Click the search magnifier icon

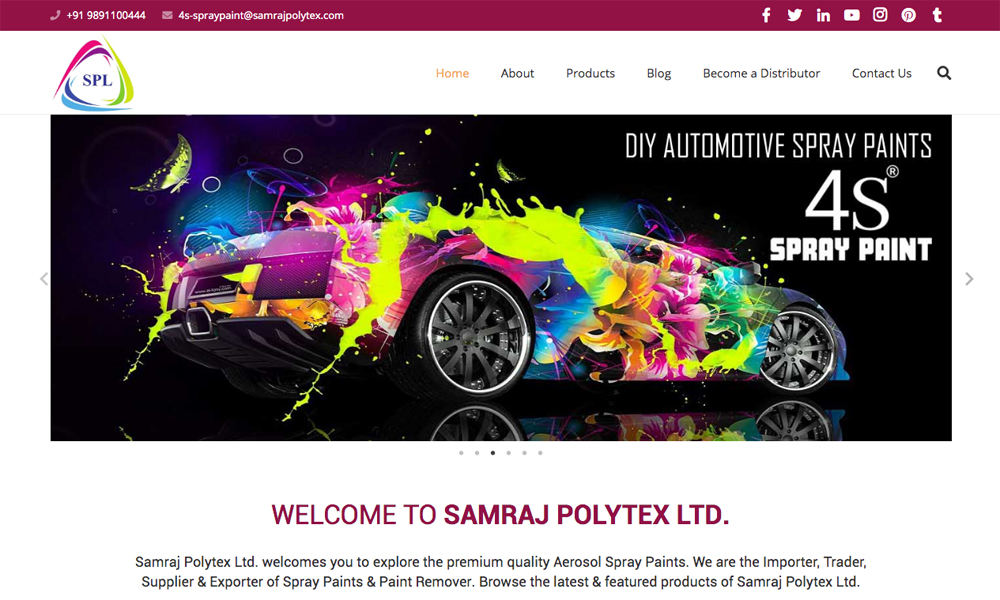[x=944, y=73]
